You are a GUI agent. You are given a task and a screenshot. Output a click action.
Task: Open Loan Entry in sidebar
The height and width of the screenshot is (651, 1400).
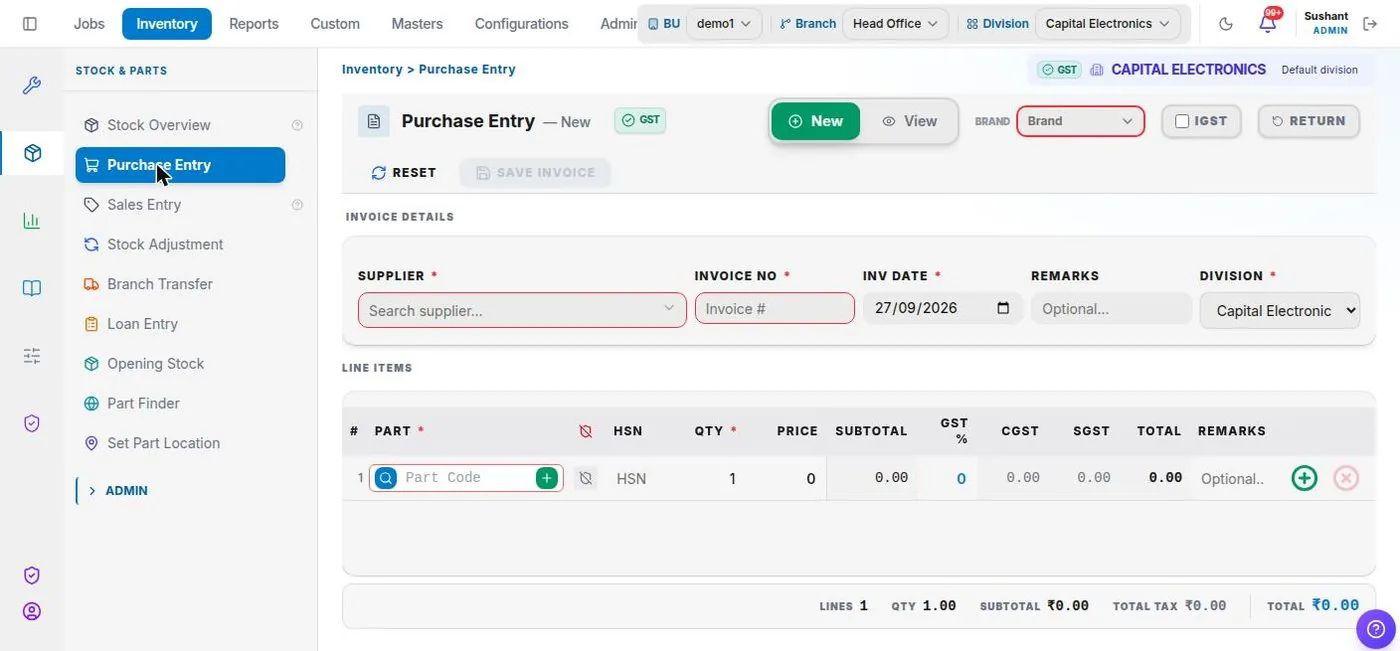pos(180,324)
